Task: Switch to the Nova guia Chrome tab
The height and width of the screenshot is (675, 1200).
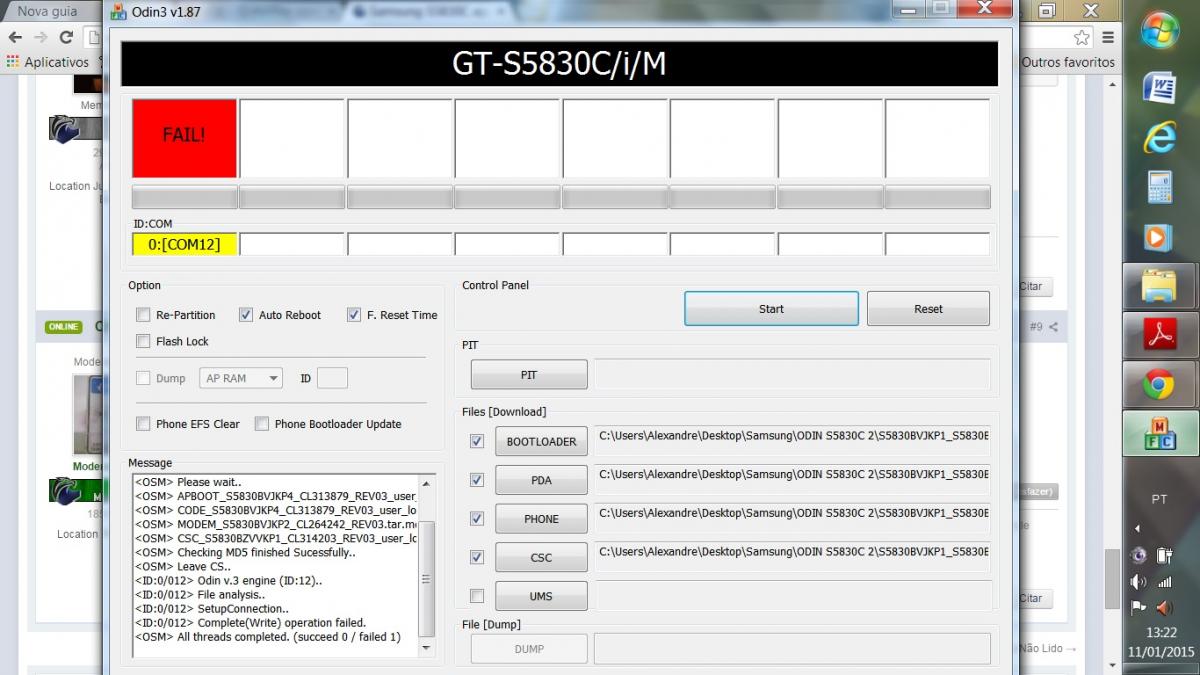Action: tap(50, 11)
